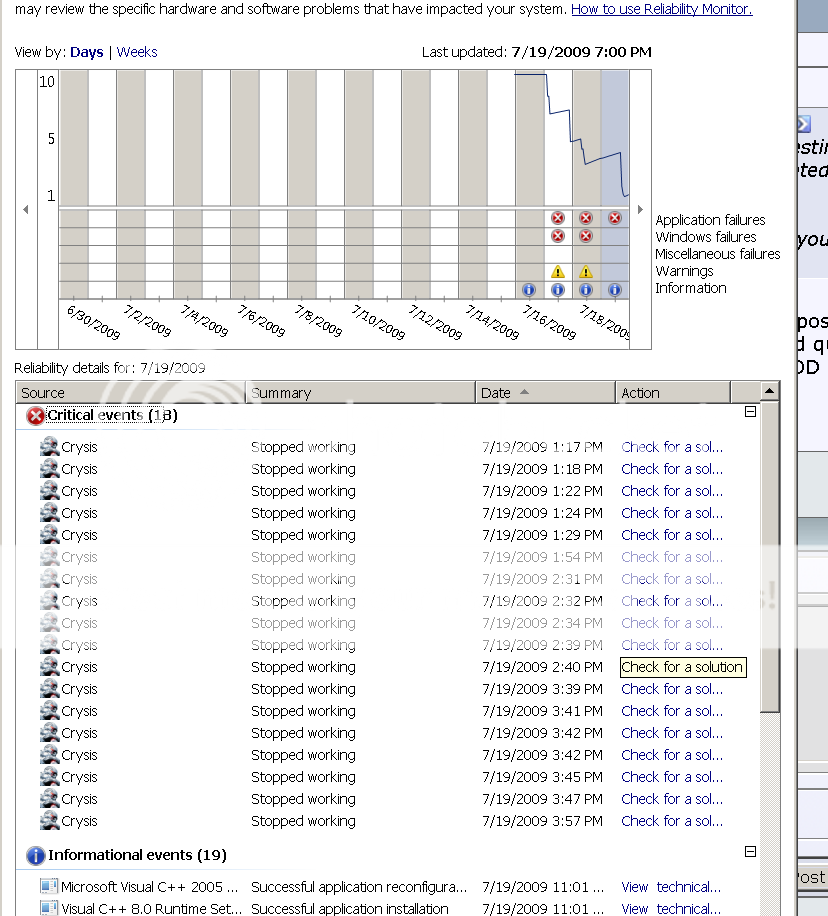Click the details list vertical scrollbar thumb
Image resolution: width=828 pixels, height=916 pixels.
[x=770, y=556]
